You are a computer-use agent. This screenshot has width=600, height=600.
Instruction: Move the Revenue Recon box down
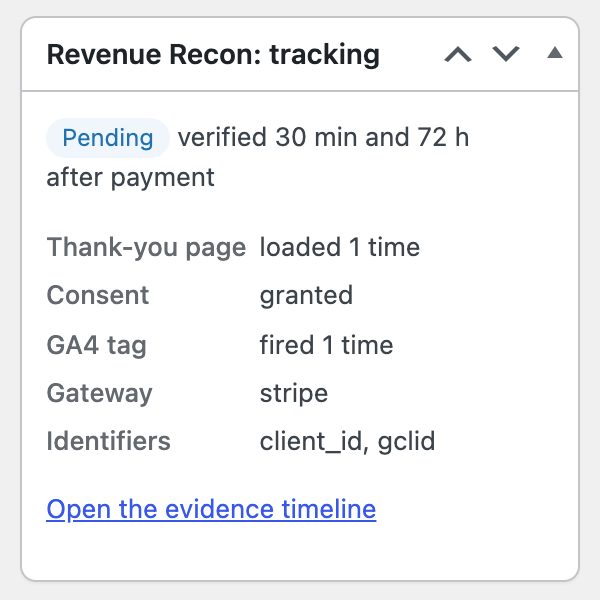[505, 54]
